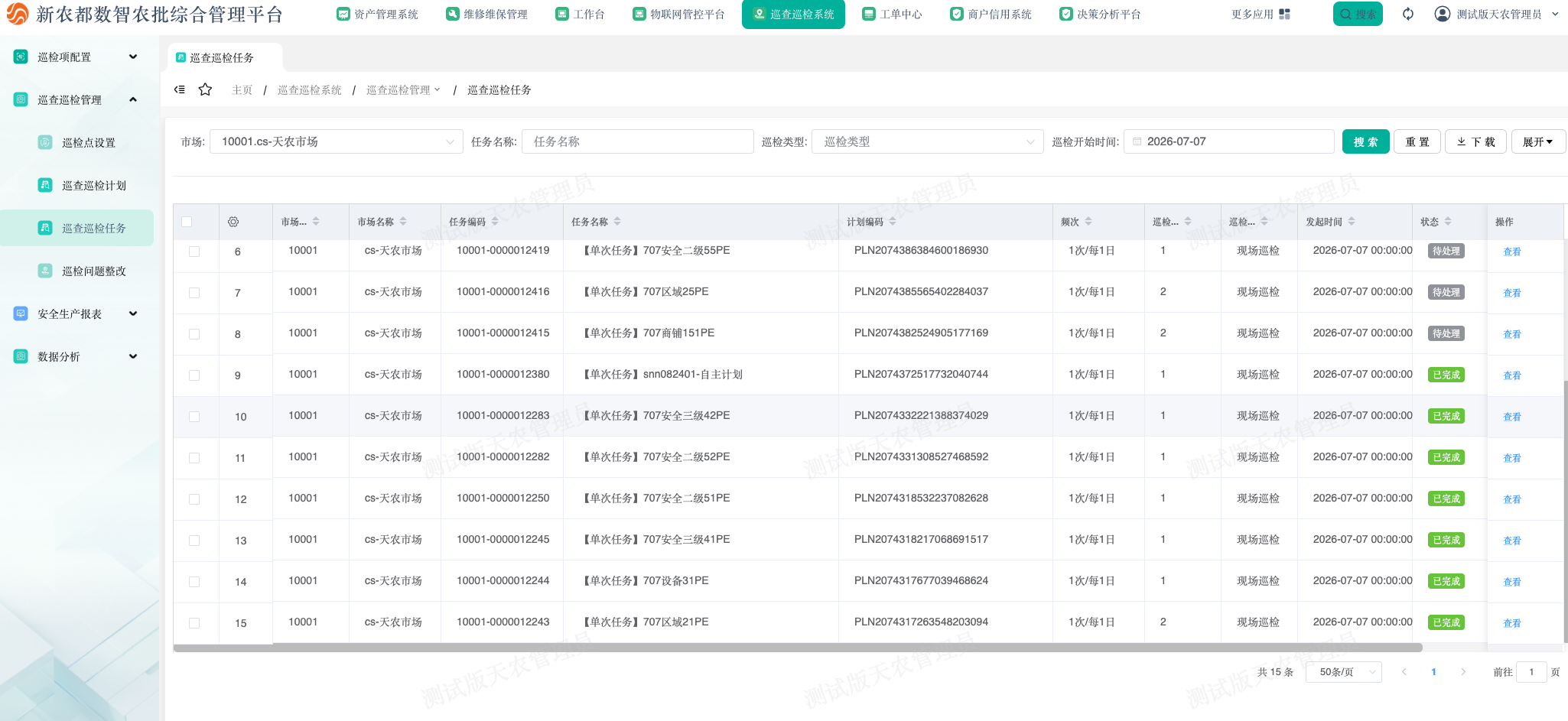This screenshot has width=1568, height=721.
Task: Select the checkbox for row 12
Action: [194, 499]
